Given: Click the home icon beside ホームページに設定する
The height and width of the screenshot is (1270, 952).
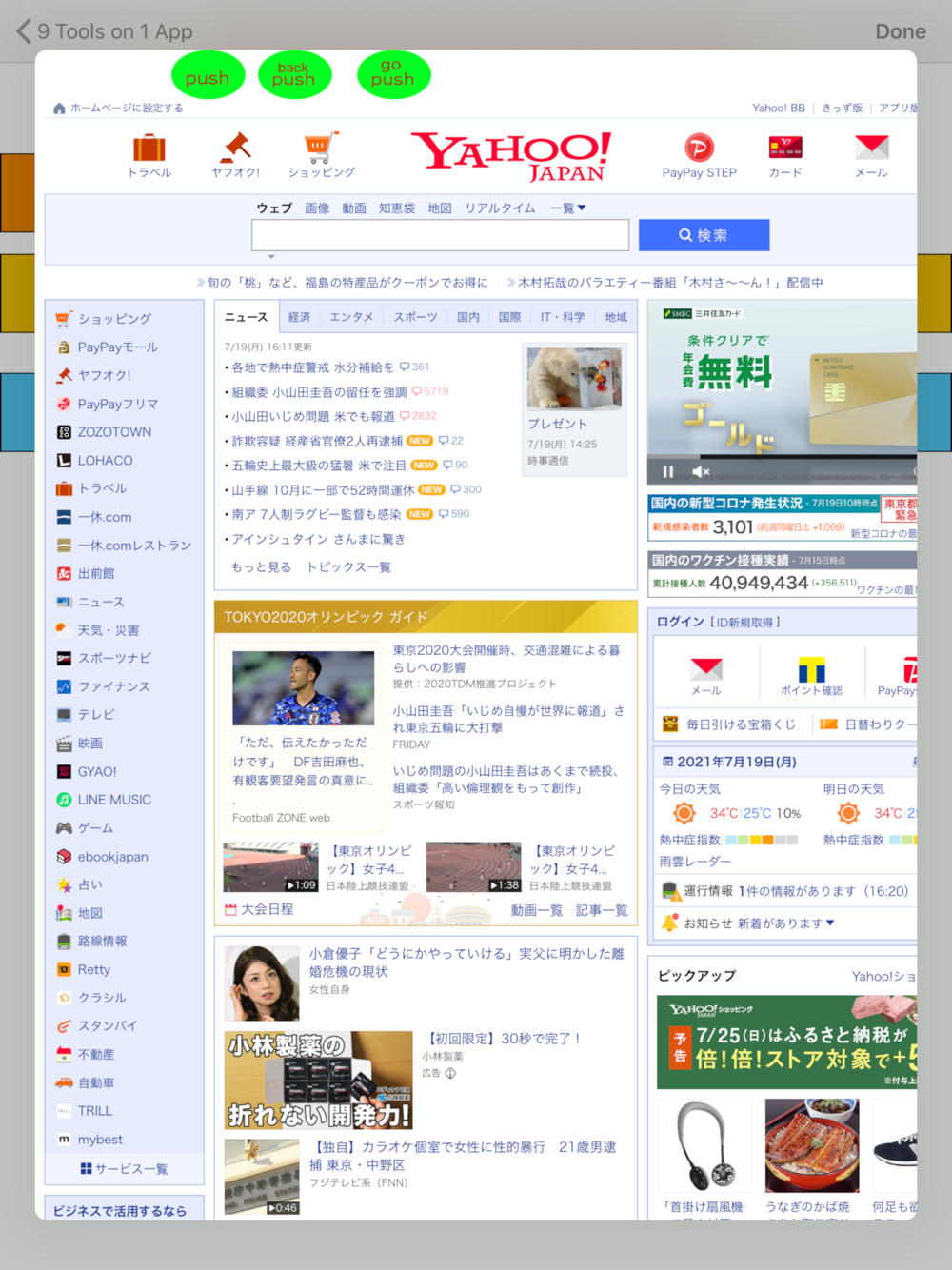Looking at the screenshot, I should (60, 108).
